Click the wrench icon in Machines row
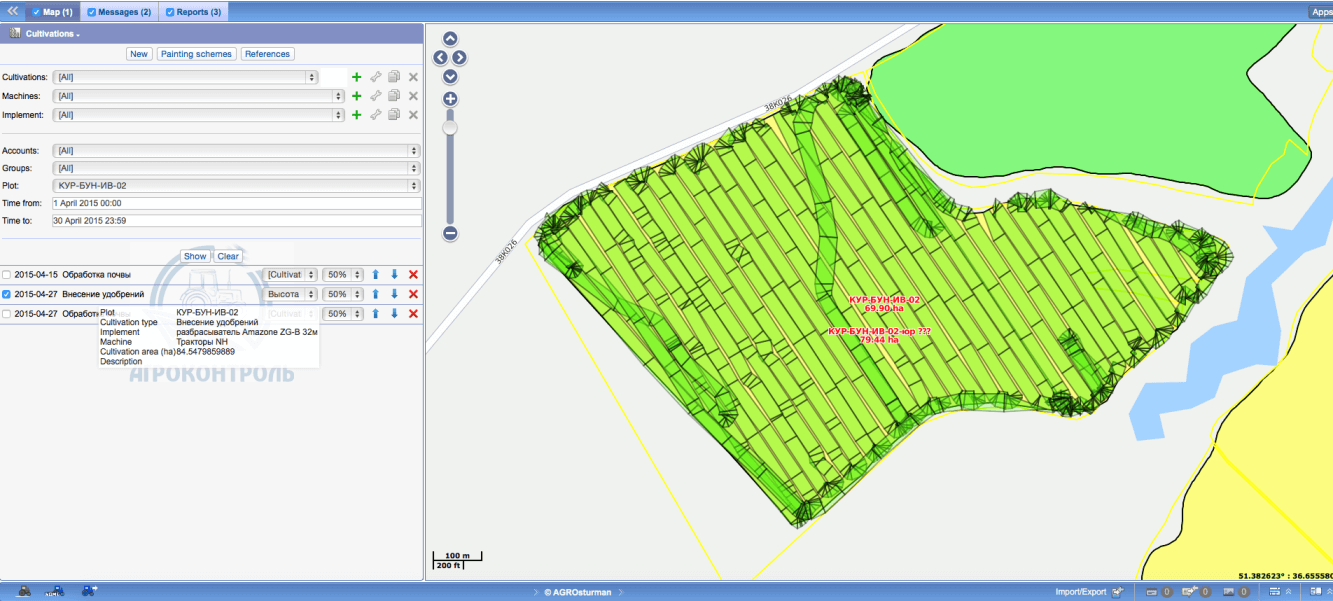Viewport: 1333px width, 601px height. pyautogui.click(x=375, y=96)
